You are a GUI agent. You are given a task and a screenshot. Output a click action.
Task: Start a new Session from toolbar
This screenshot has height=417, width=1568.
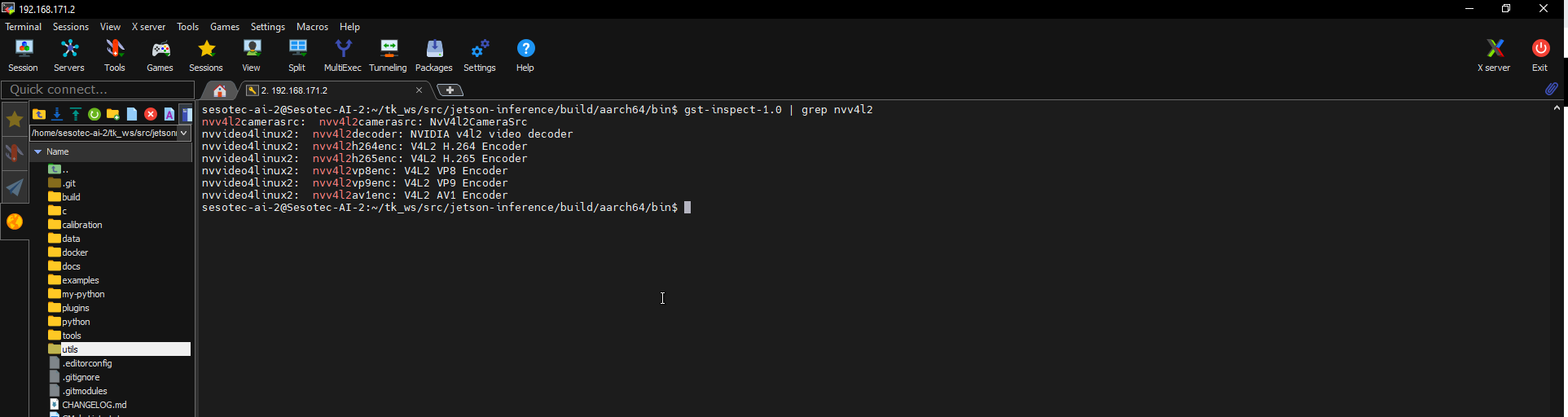point(23,56)
